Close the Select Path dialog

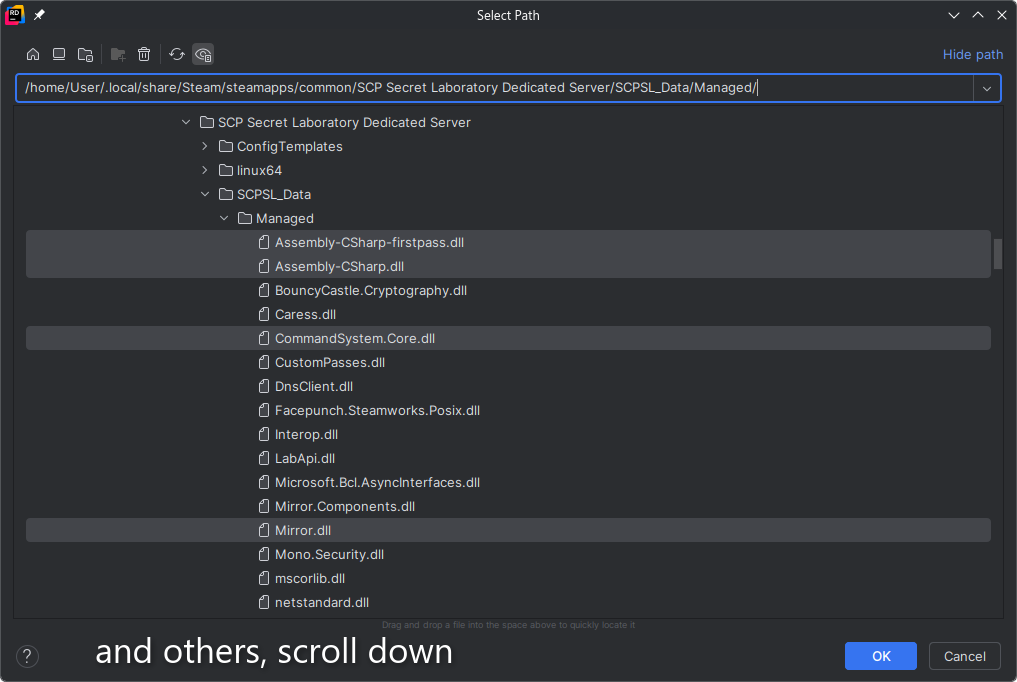pyautogui.click(x=1002, y=15)
